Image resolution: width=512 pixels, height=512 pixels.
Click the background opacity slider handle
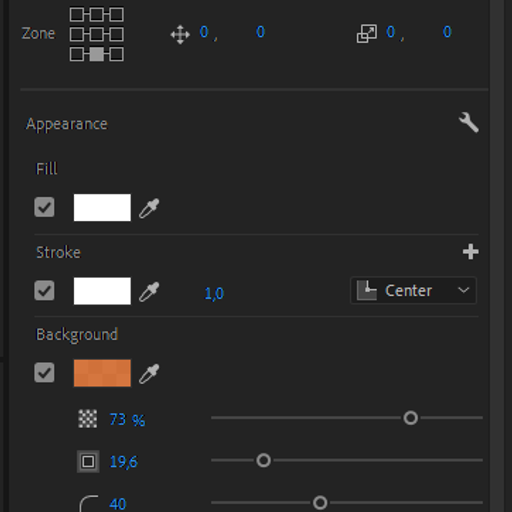pyautogui.click(x=411, y=418)
